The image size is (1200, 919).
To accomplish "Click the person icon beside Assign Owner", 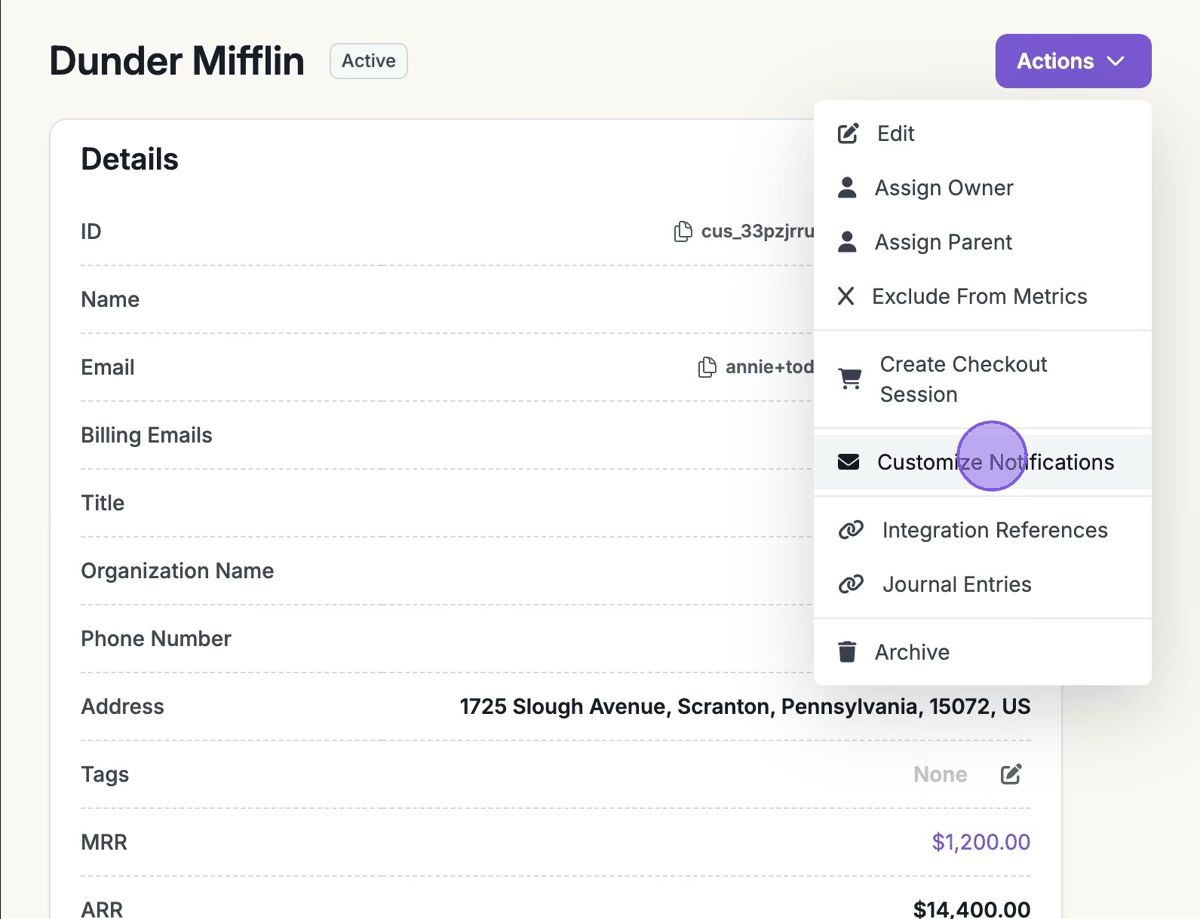I will click(847, 187).
